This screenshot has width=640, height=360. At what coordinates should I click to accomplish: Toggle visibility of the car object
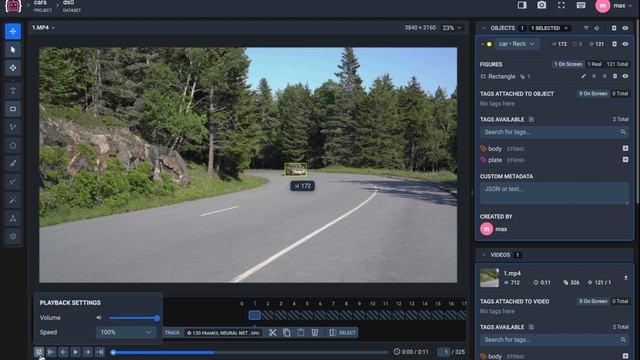(625, 44)
